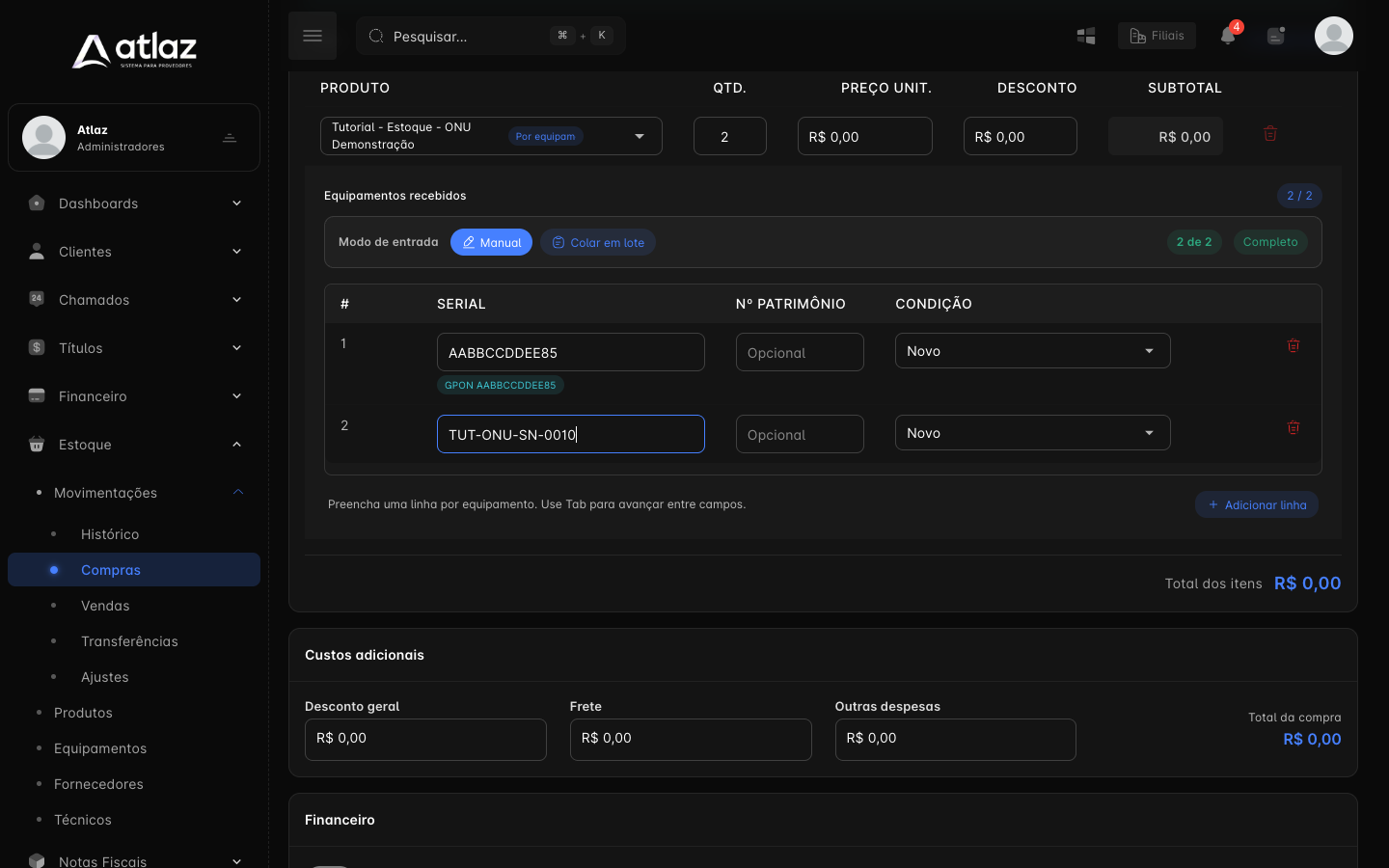Image resolution: width=1389 pixels, height=868 pixels.
Task: Open Produtos in sidebar
Action: coord(83,713)
